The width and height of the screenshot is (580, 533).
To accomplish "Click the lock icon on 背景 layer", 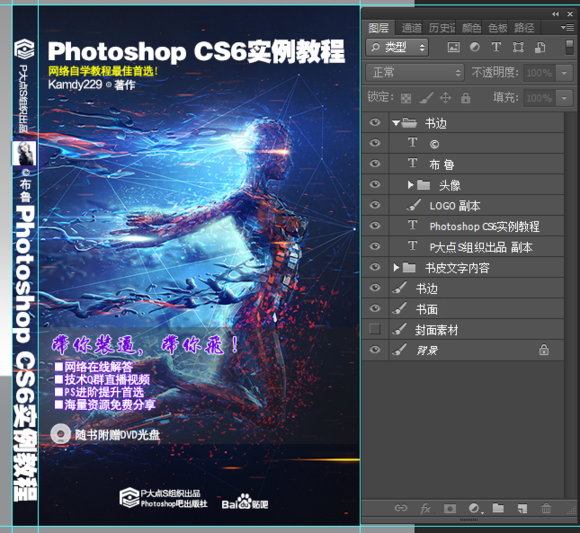I will pos(544,350).
